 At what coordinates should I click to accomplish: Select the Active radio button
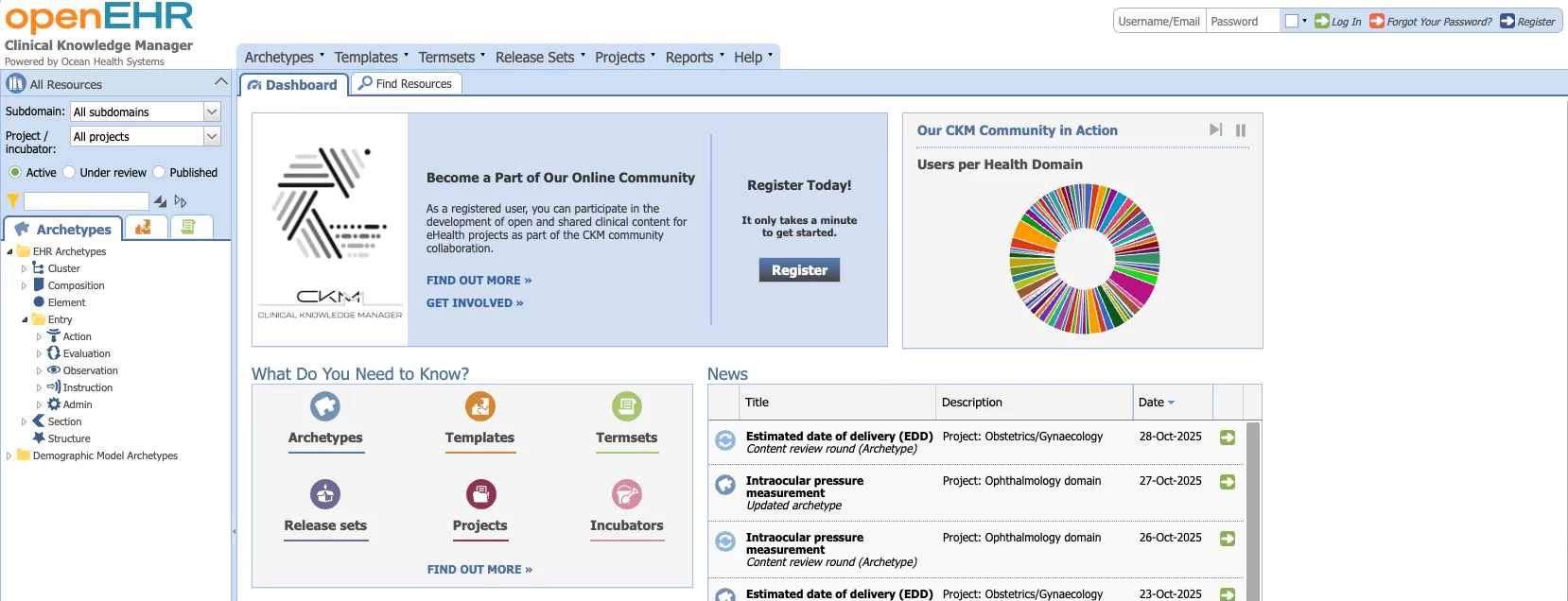15,173
